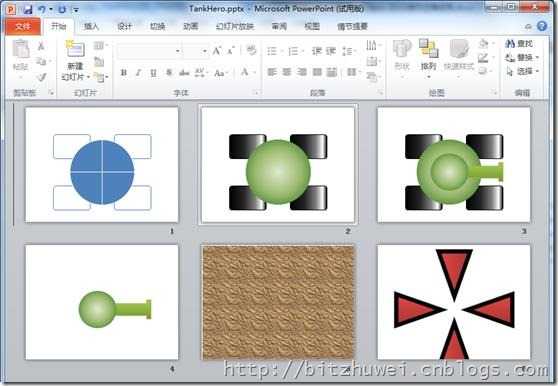Toggle text Shadow formatting
This screenshot has height=386, width=558.
(169, 73)
